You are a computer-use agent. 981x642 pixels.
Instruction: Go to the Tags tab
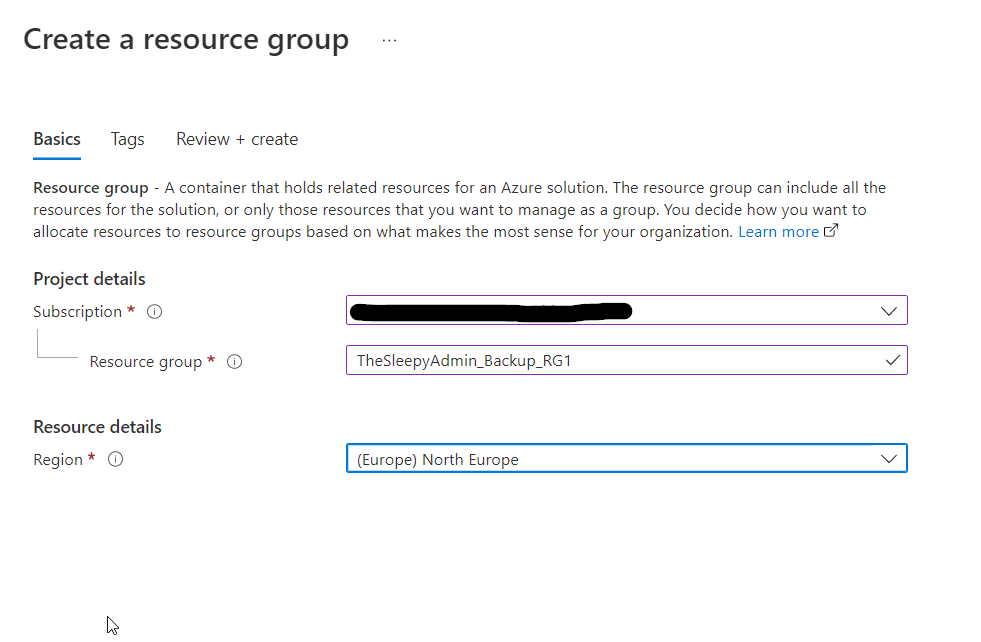127,140
